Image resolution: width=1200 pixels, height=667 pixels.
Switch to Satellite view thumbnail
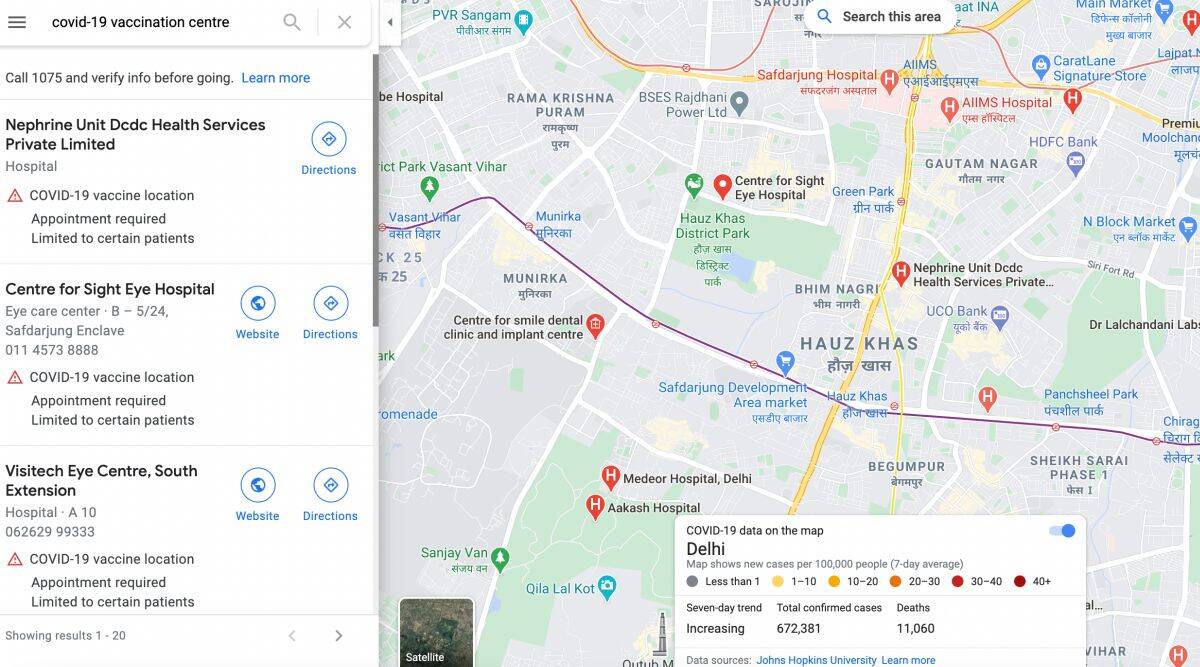(436, 633)
